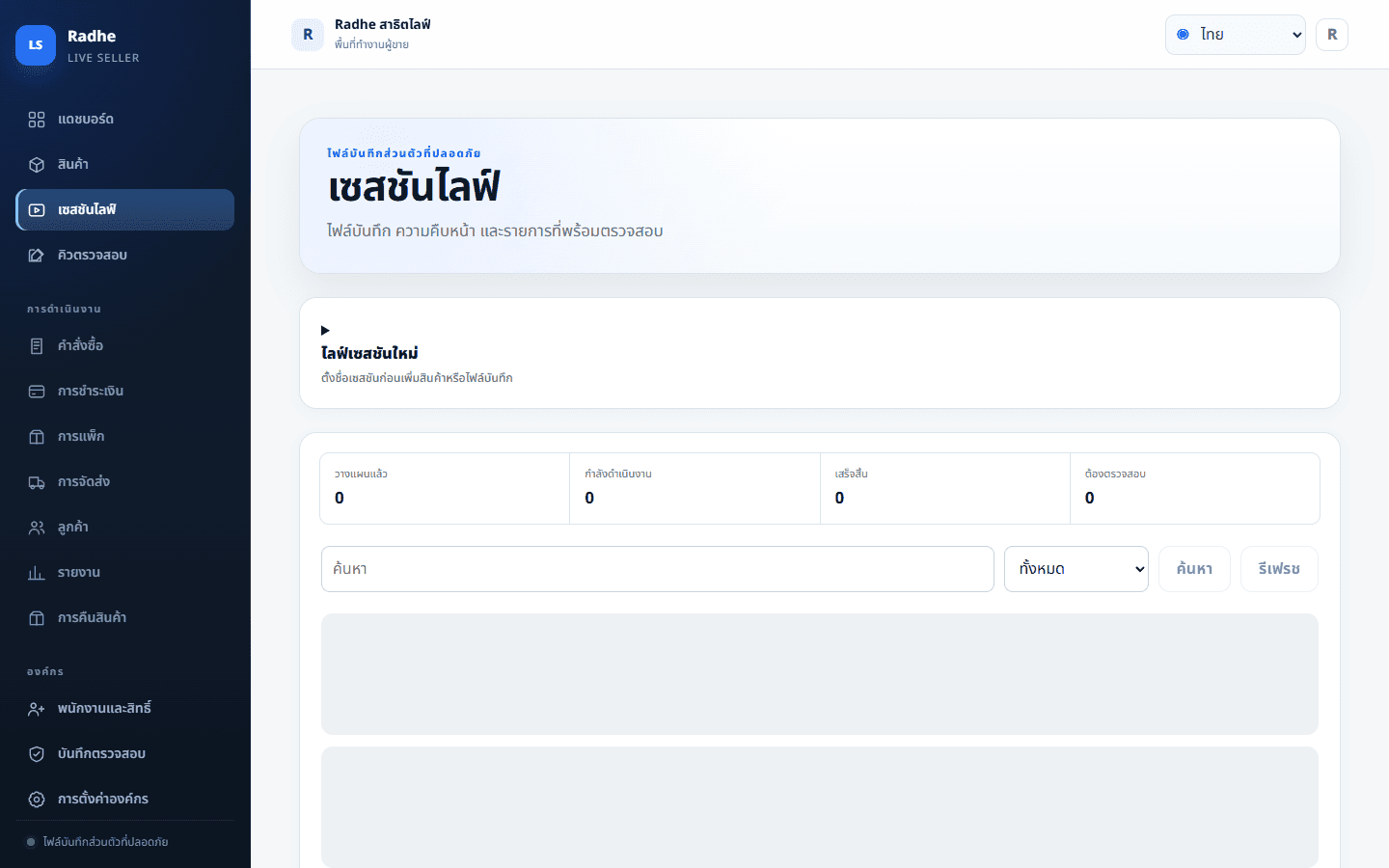Click the LS logo badge in sidebar

36,45
